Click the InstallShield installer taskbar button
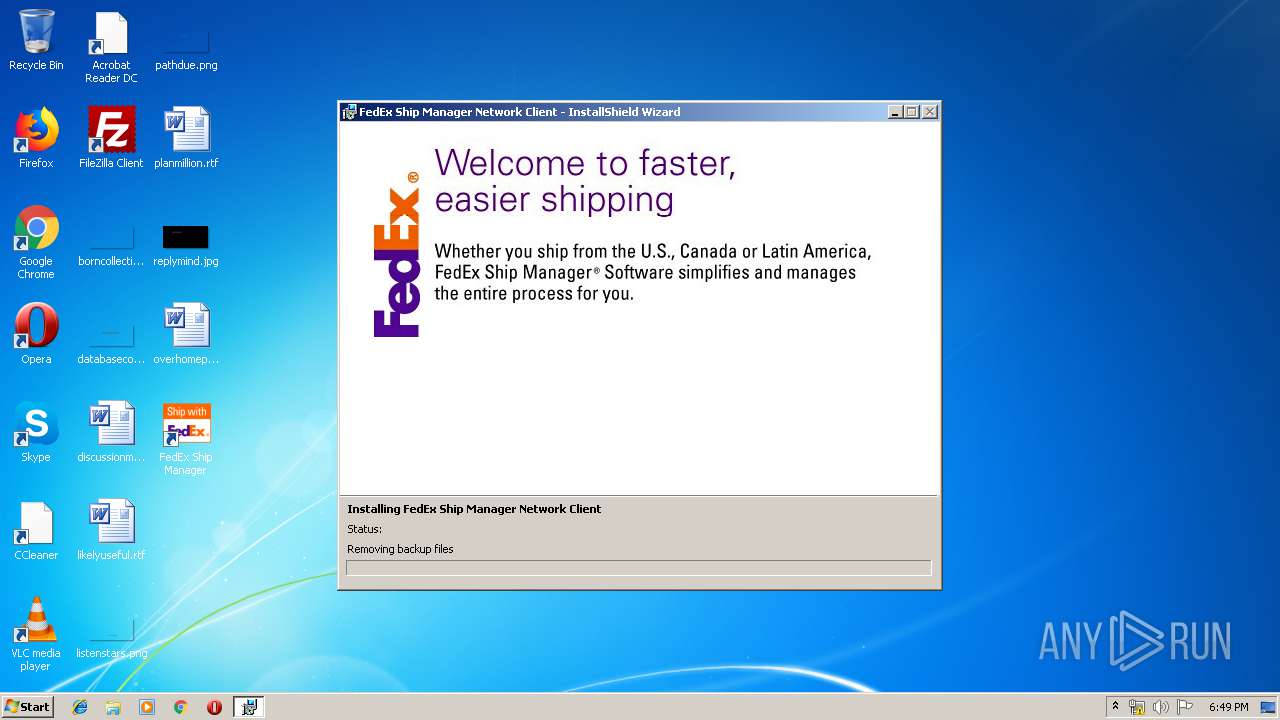The width and height of the screenshot is (1280, 720). [x=248, y=707]
